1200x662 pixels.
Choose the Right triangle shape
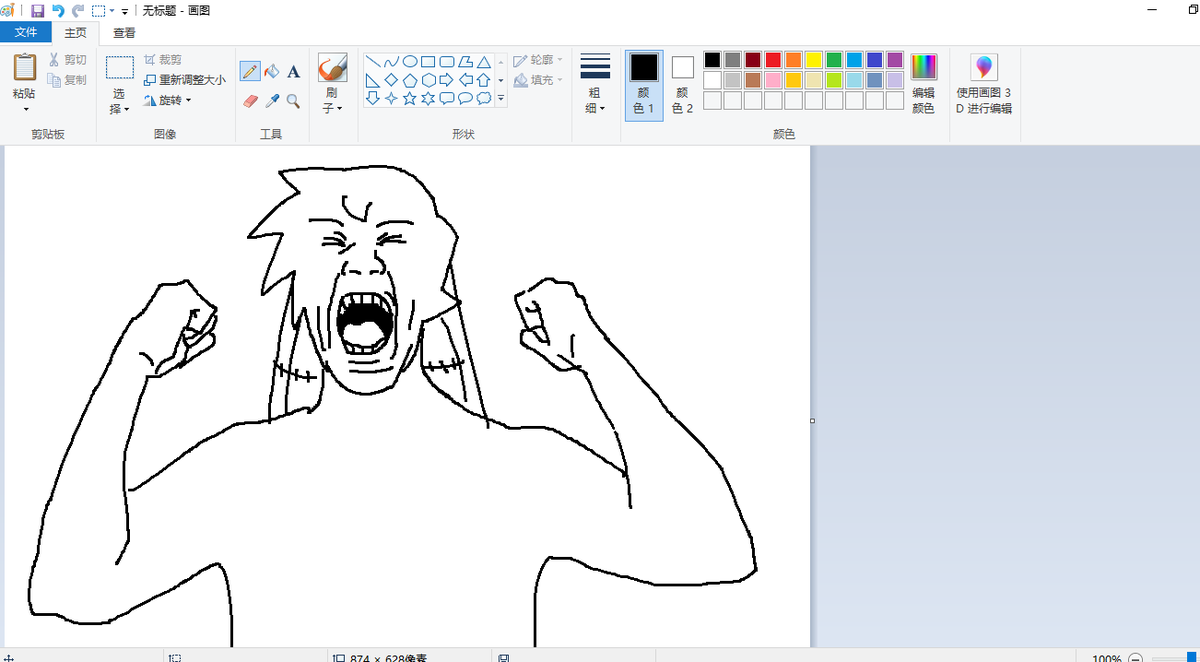point(373,80)
